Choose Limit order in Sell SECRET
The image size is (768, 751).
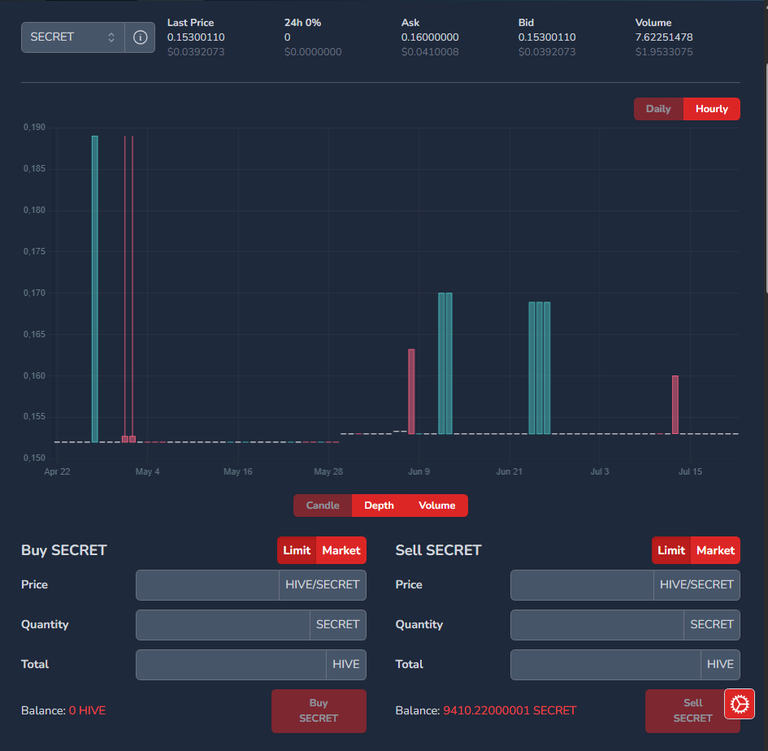pos(671,550)
